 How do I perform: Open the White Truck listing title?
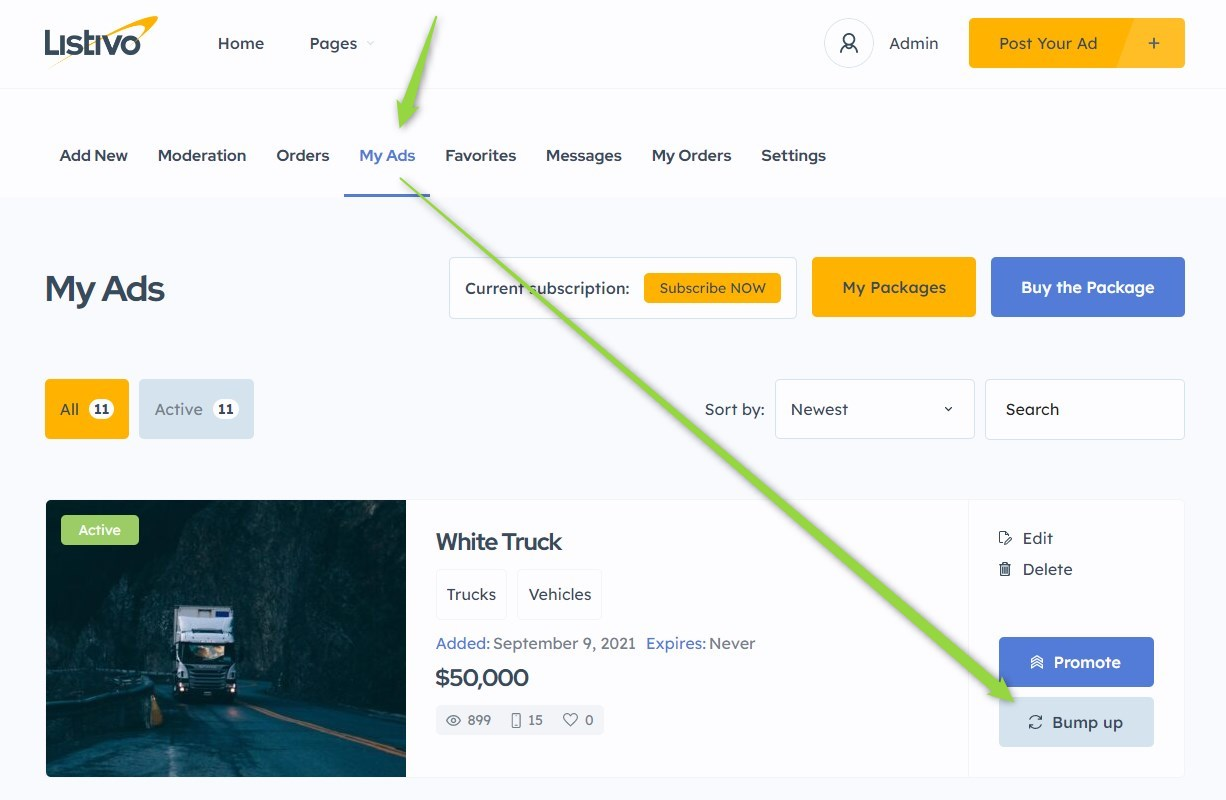click(x=499, y=541)
